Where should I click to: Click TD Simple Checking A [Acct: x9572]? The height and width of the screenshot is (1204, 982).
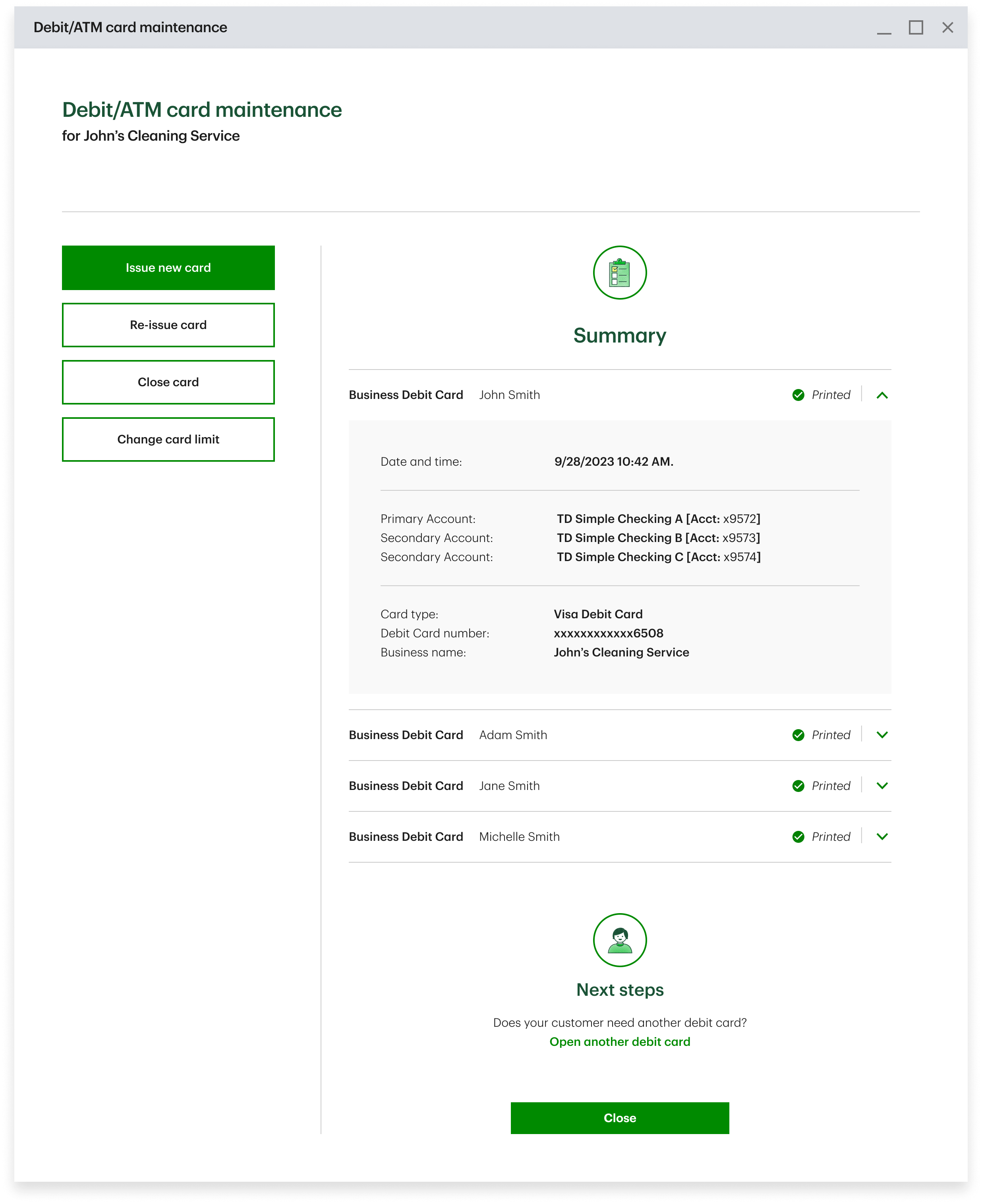[x=658, y=519]
